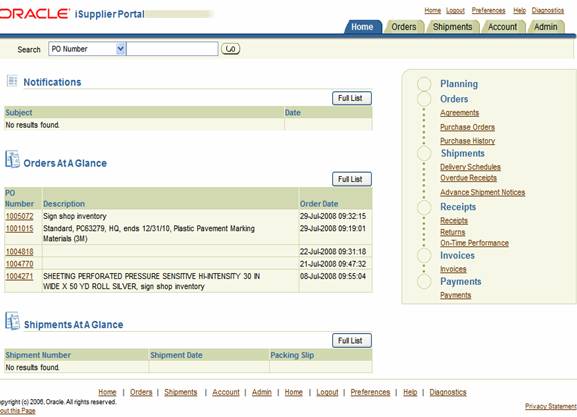Screen dimensions: 577x417
Task: Open purchase order 1004271
Action: click(x=20, y=277)
